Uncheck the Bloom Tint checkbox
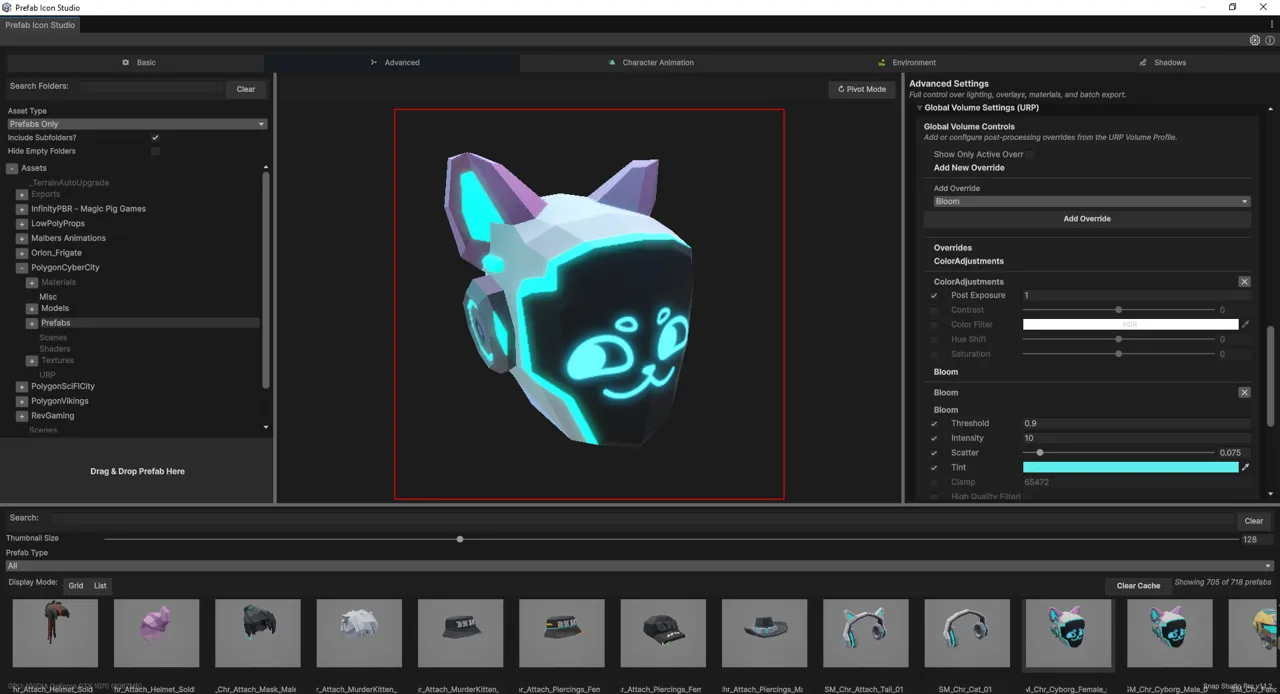 (x=934, y=468)
